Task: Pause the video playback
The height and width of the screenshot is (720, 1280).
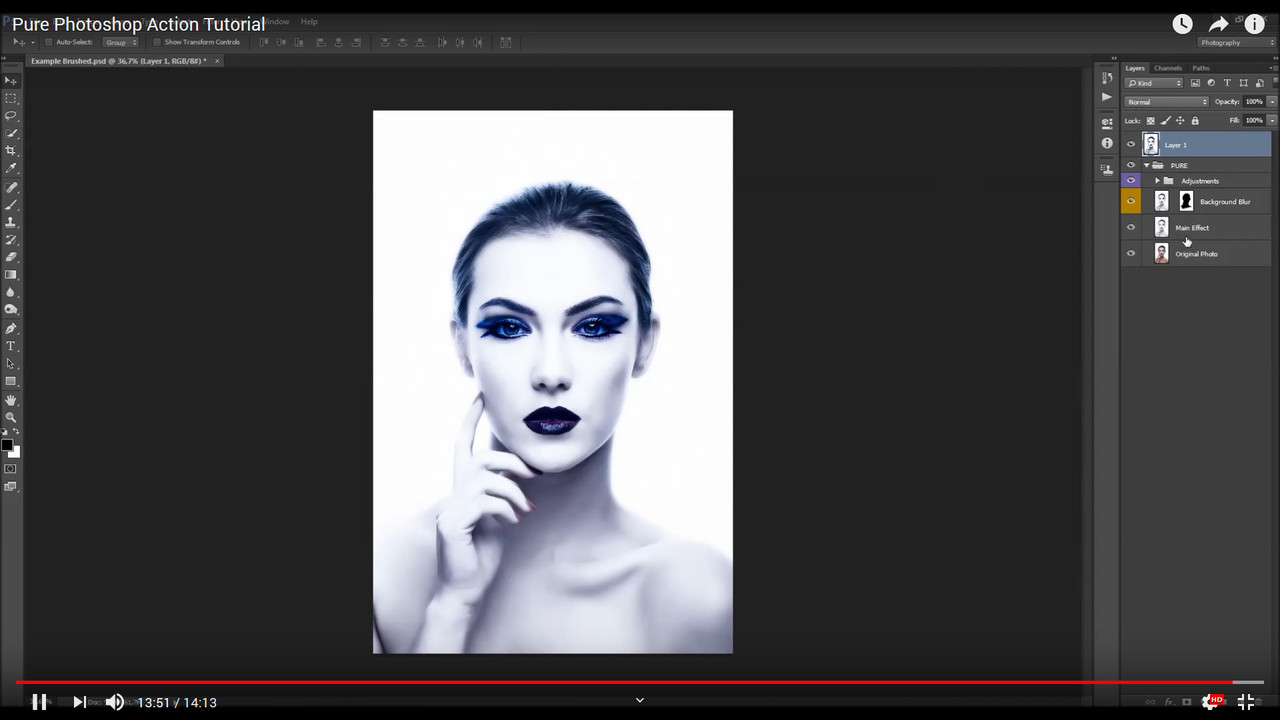Action: coord(38,701)
